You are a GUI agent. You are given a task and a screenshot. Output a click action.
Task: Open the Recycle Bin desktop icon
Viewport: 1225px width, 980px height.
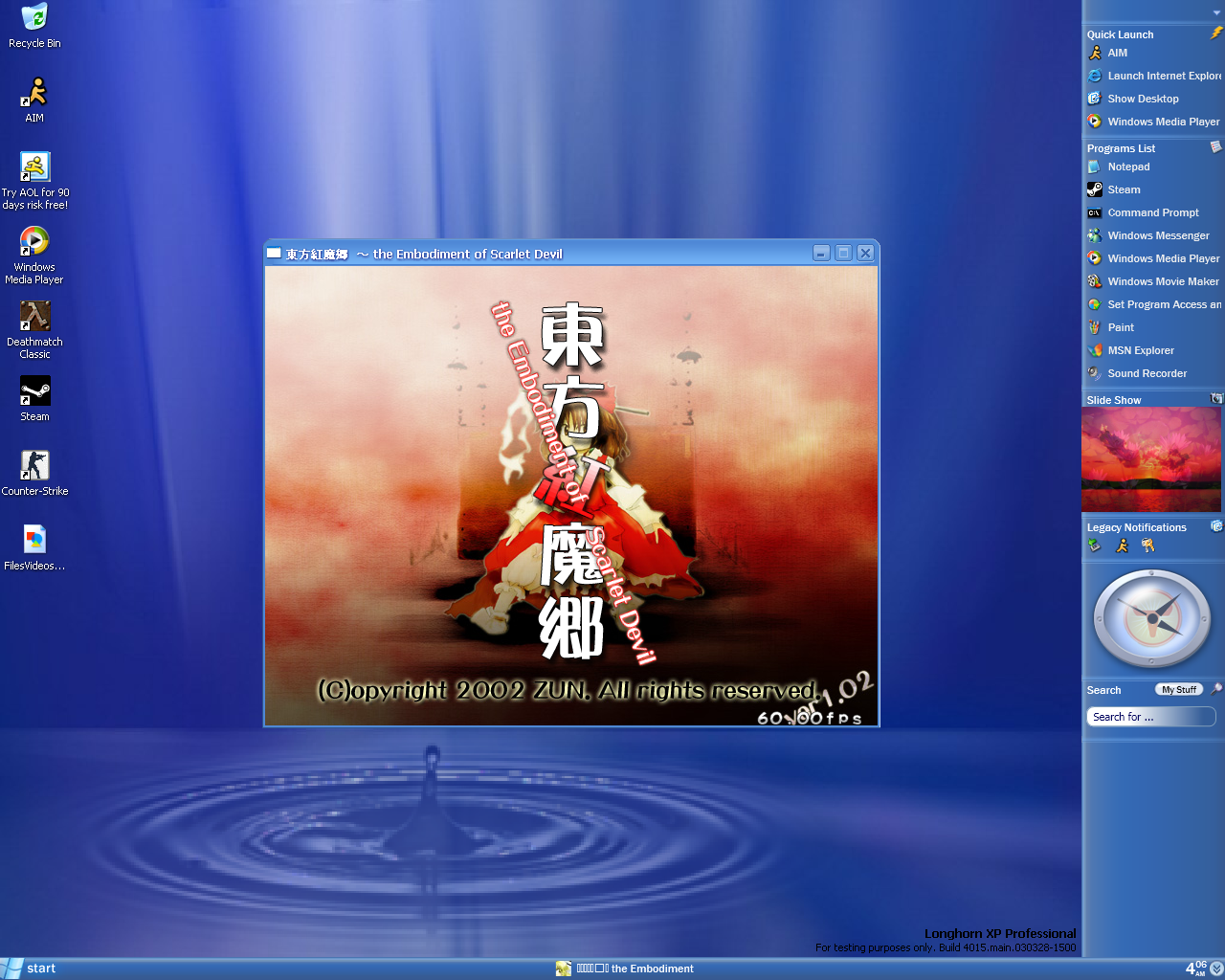point(34,26)
